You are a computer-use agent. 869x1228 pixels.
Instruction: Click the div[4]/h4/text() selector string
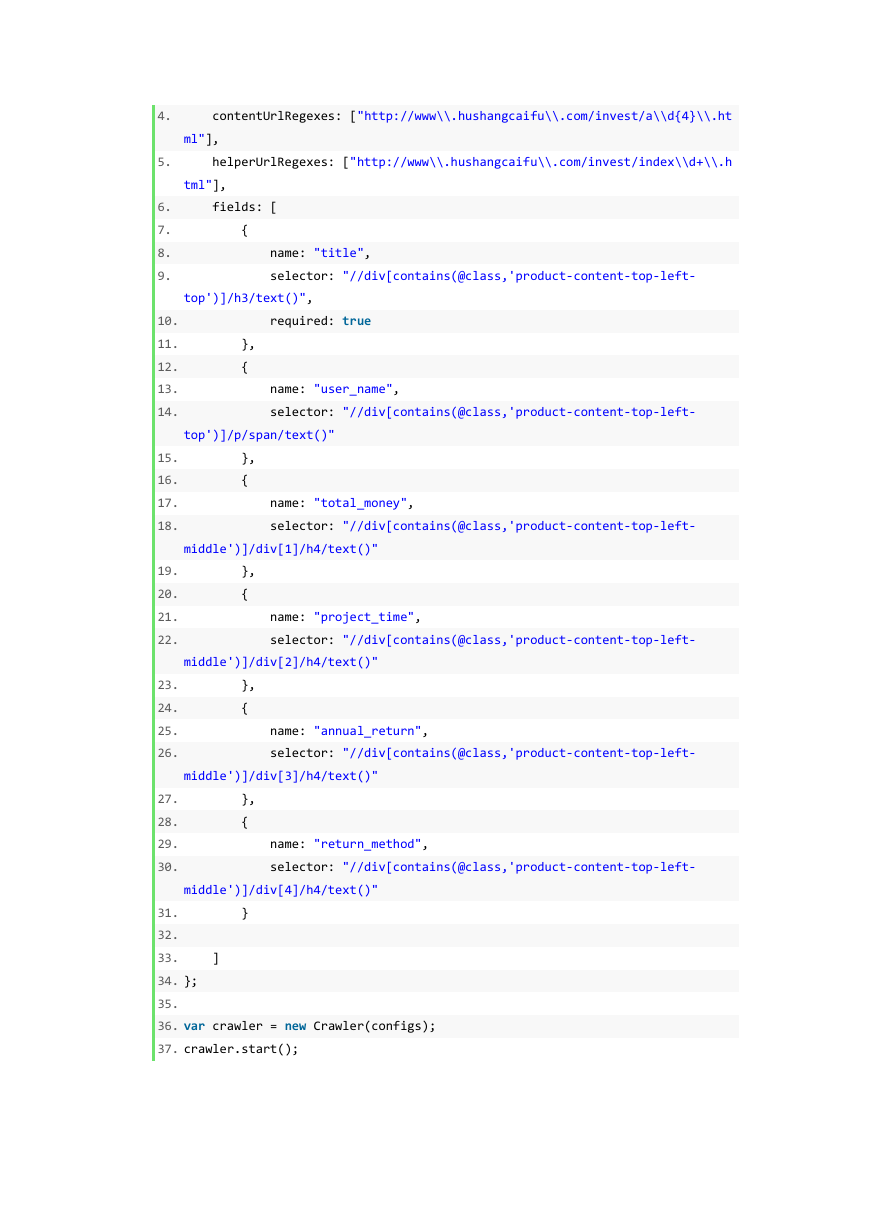pos(440,878)
